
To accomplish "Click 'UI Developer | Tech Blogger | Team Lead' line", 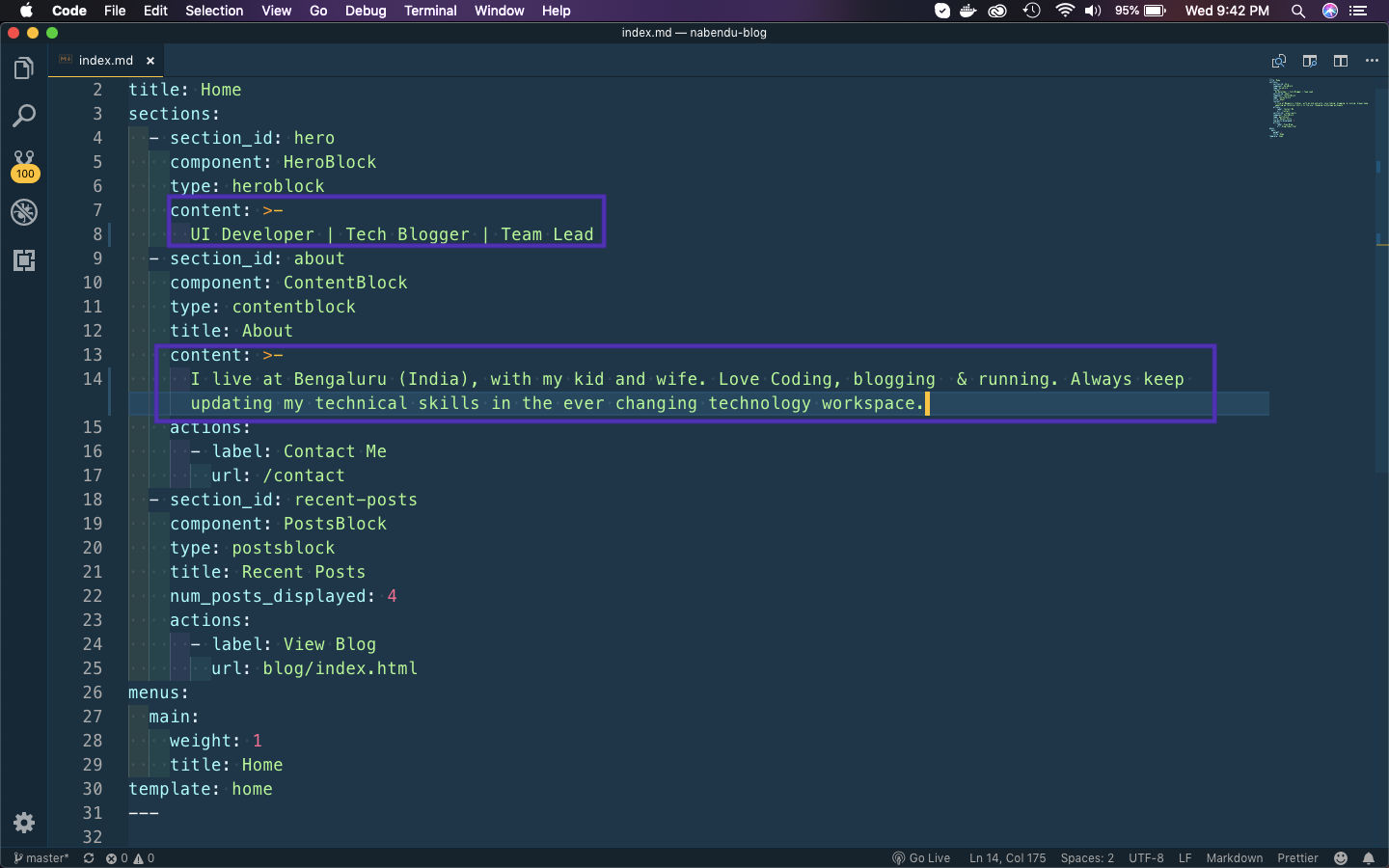I will pos(392,234).
